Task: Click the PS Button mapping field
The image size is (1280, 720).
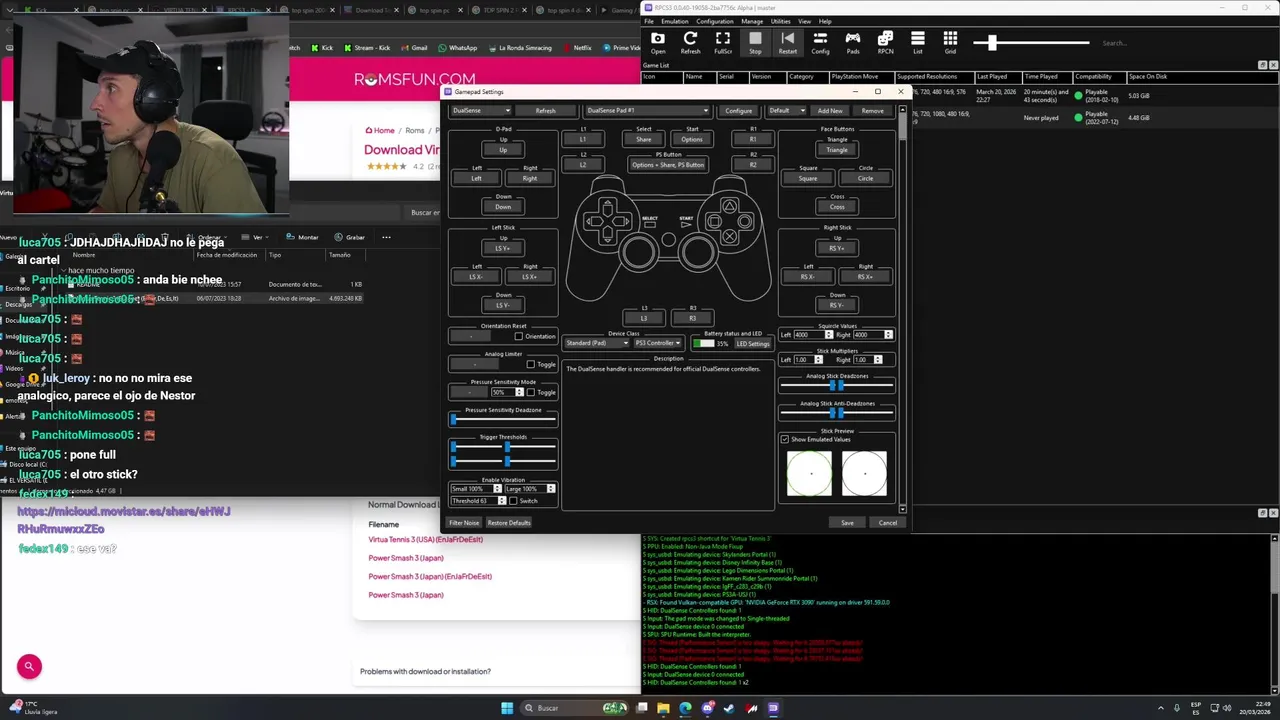Action: point(668,165)
